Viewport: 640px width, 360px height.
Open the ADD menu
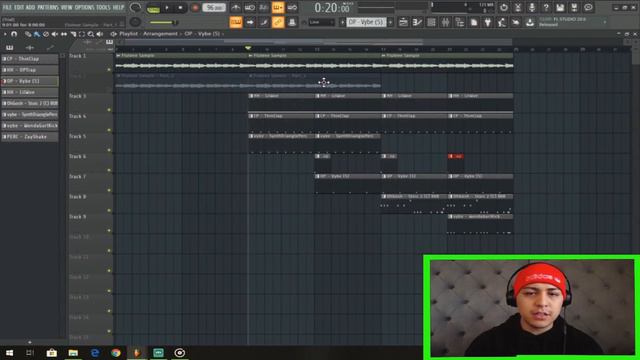click(x=31, y=7)
